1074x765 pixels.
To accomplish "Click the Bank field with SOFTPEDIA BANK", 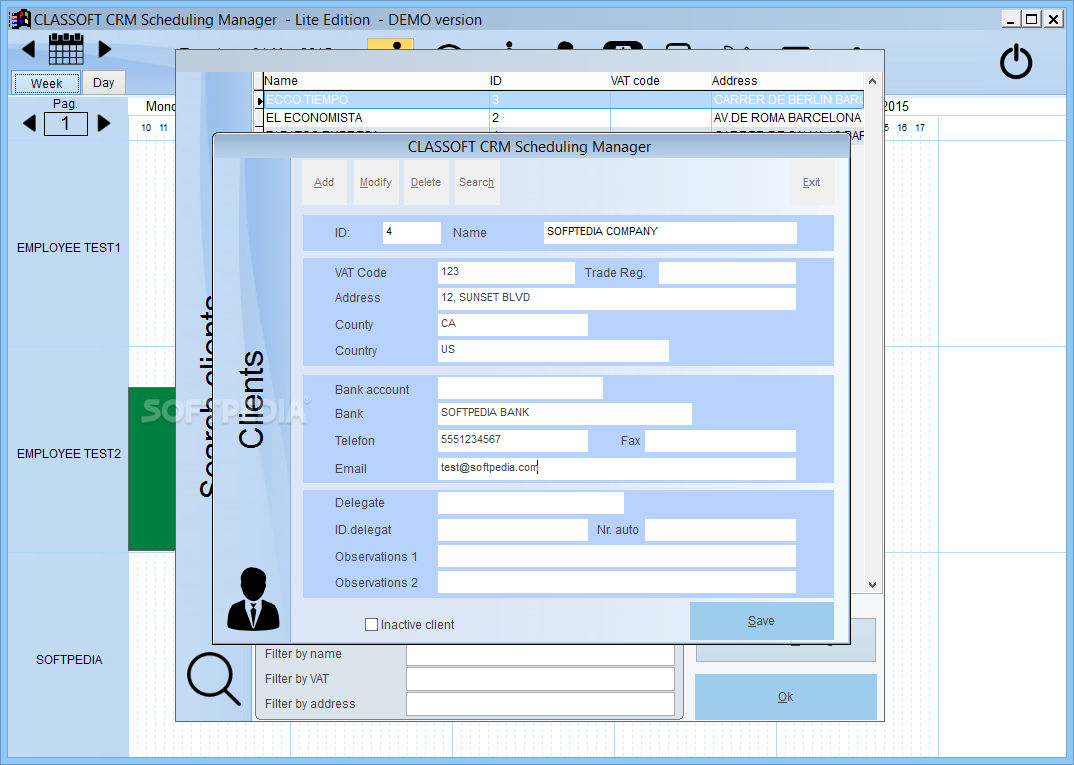I will pyautogui.click(x=564, y=414).
